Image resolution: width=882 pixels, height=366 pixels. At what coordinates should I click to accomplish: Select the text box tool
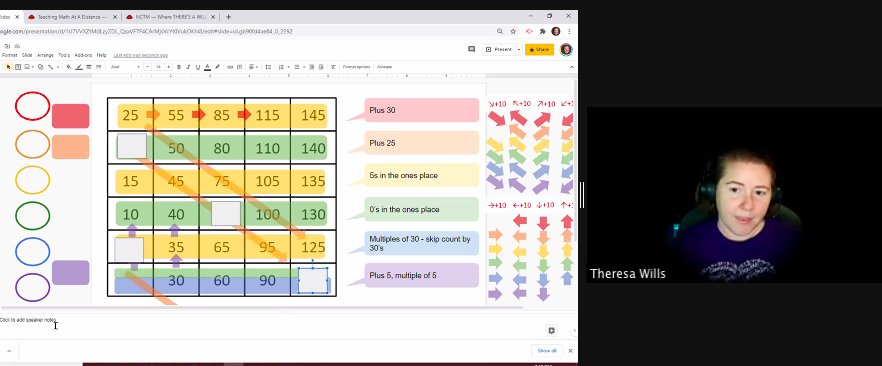pyautogui.click(x=18, y=67)
